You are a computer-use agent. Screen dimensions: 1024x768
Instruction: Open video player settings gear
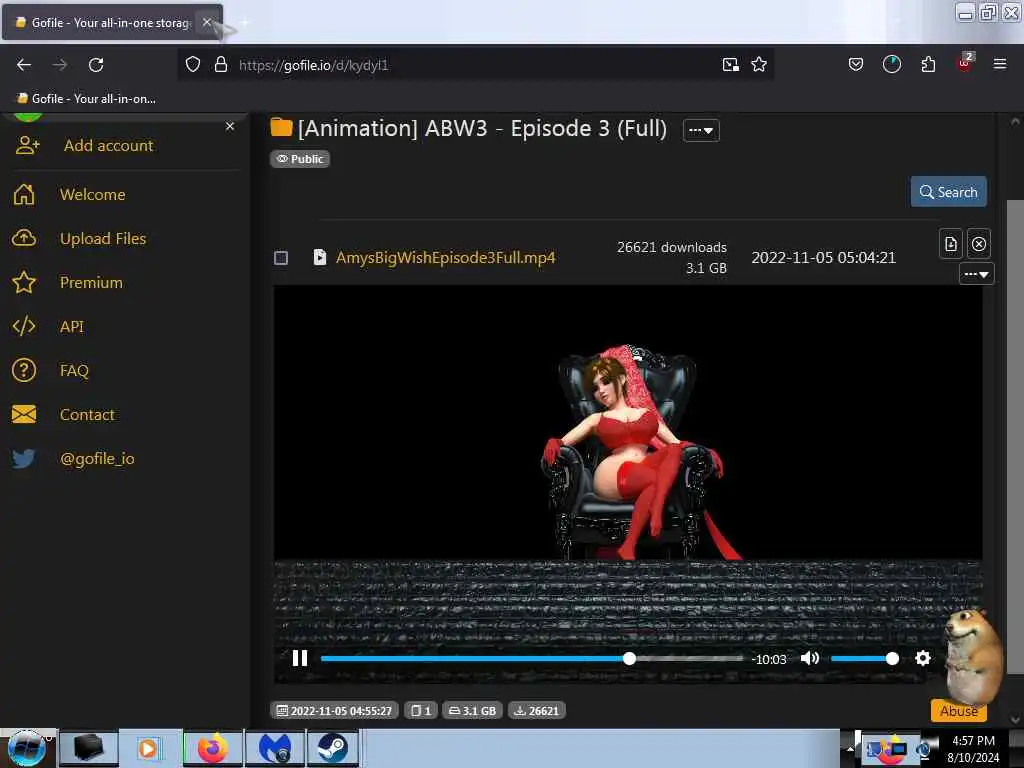[x=923, y=658]
